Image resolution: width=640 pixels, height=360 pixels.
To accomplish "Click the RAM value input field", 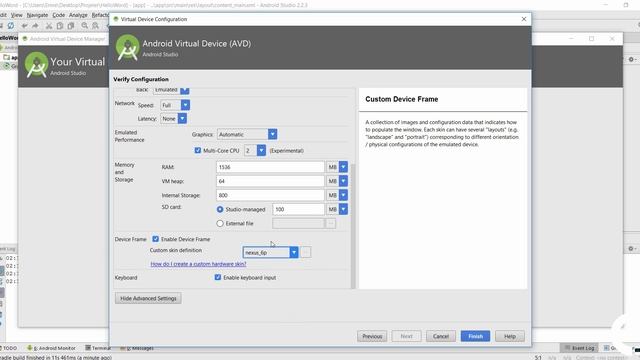I will (x=270, y=167).
